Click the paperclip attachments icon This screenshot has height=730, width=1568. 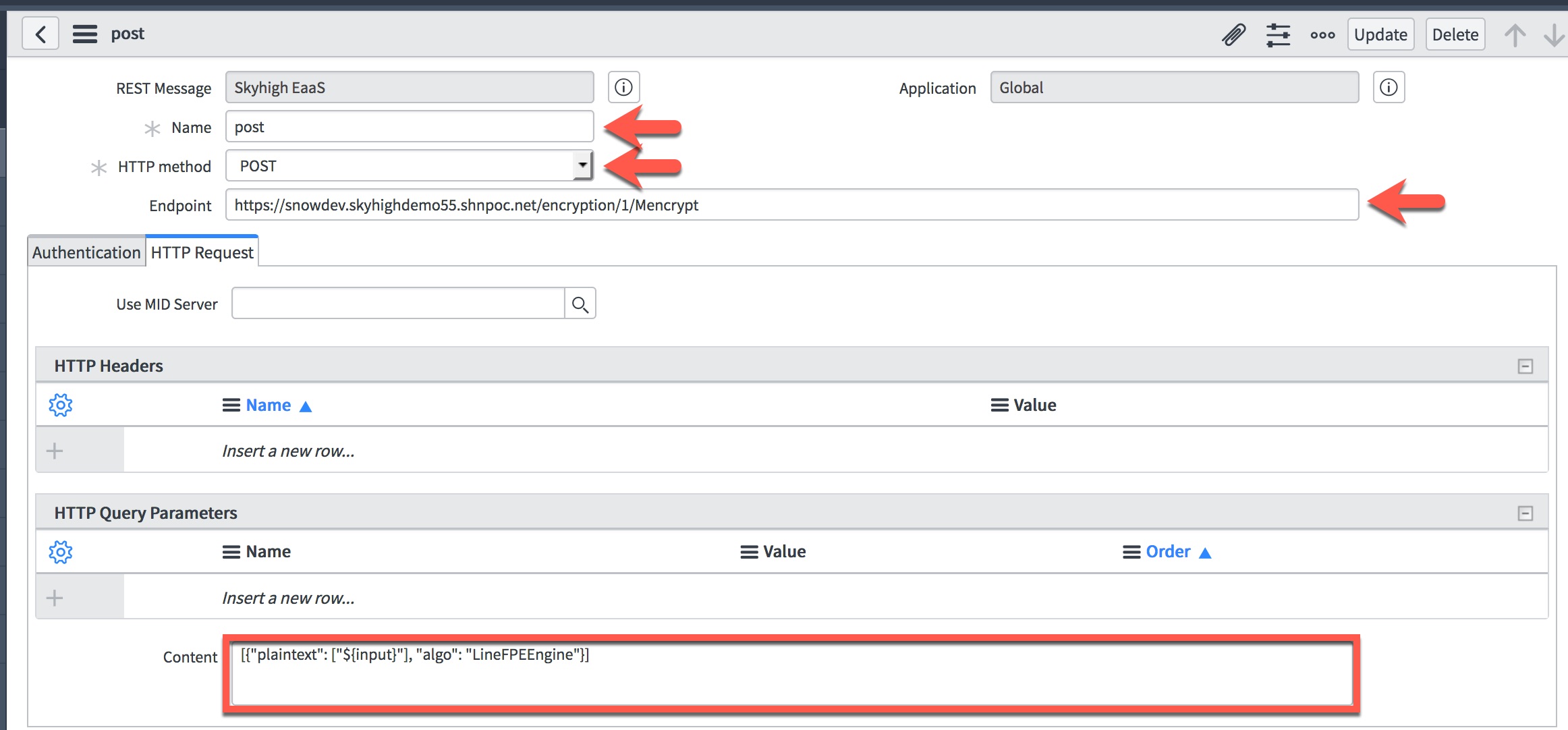point(1233,34)
